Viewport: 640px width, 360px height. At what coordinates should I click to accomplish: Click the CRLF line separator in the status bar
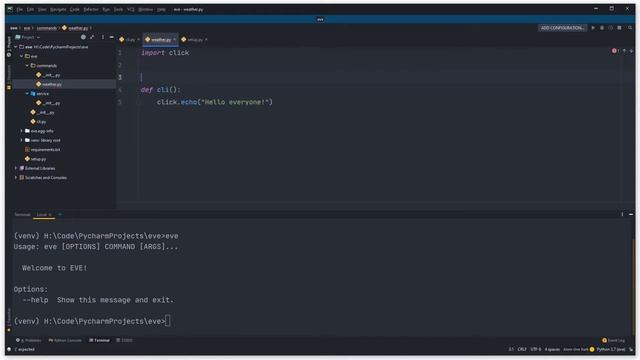[x=522, y=349]
